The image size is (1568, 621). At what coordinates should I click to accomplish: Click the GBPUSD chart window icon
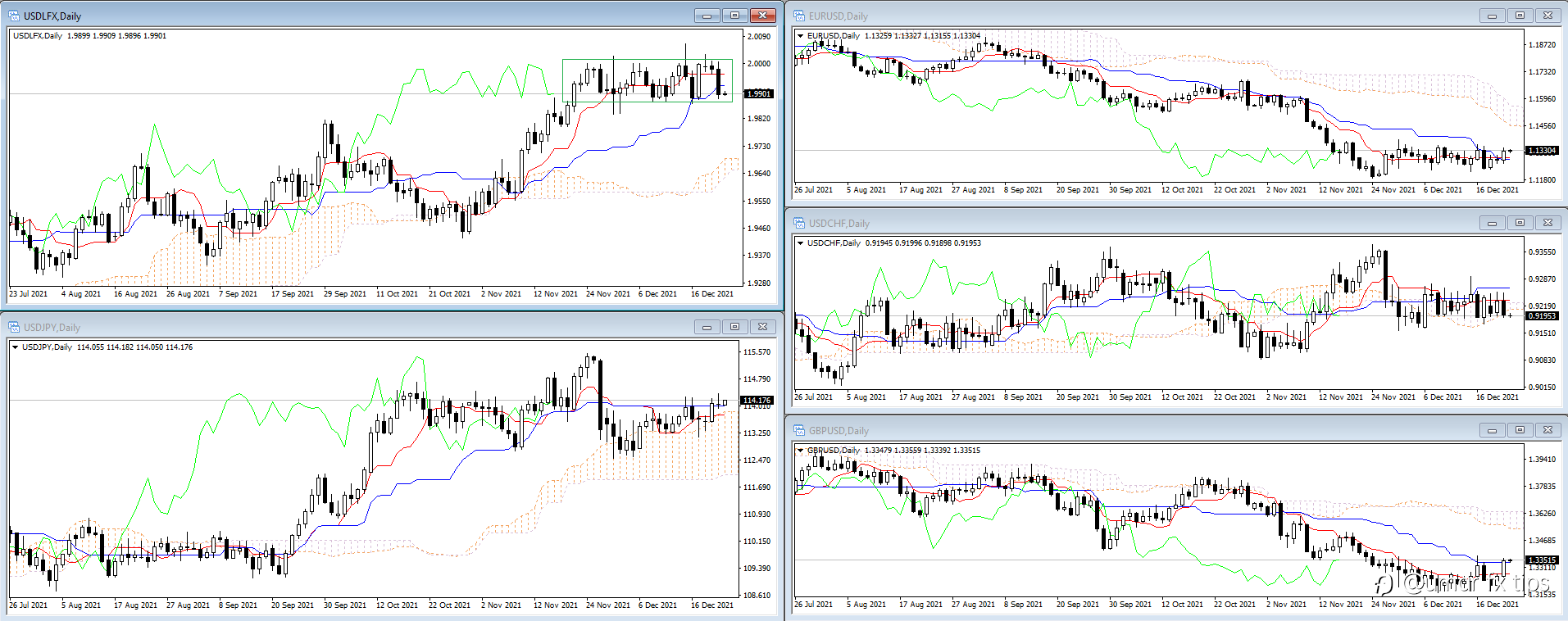point(799,430)
